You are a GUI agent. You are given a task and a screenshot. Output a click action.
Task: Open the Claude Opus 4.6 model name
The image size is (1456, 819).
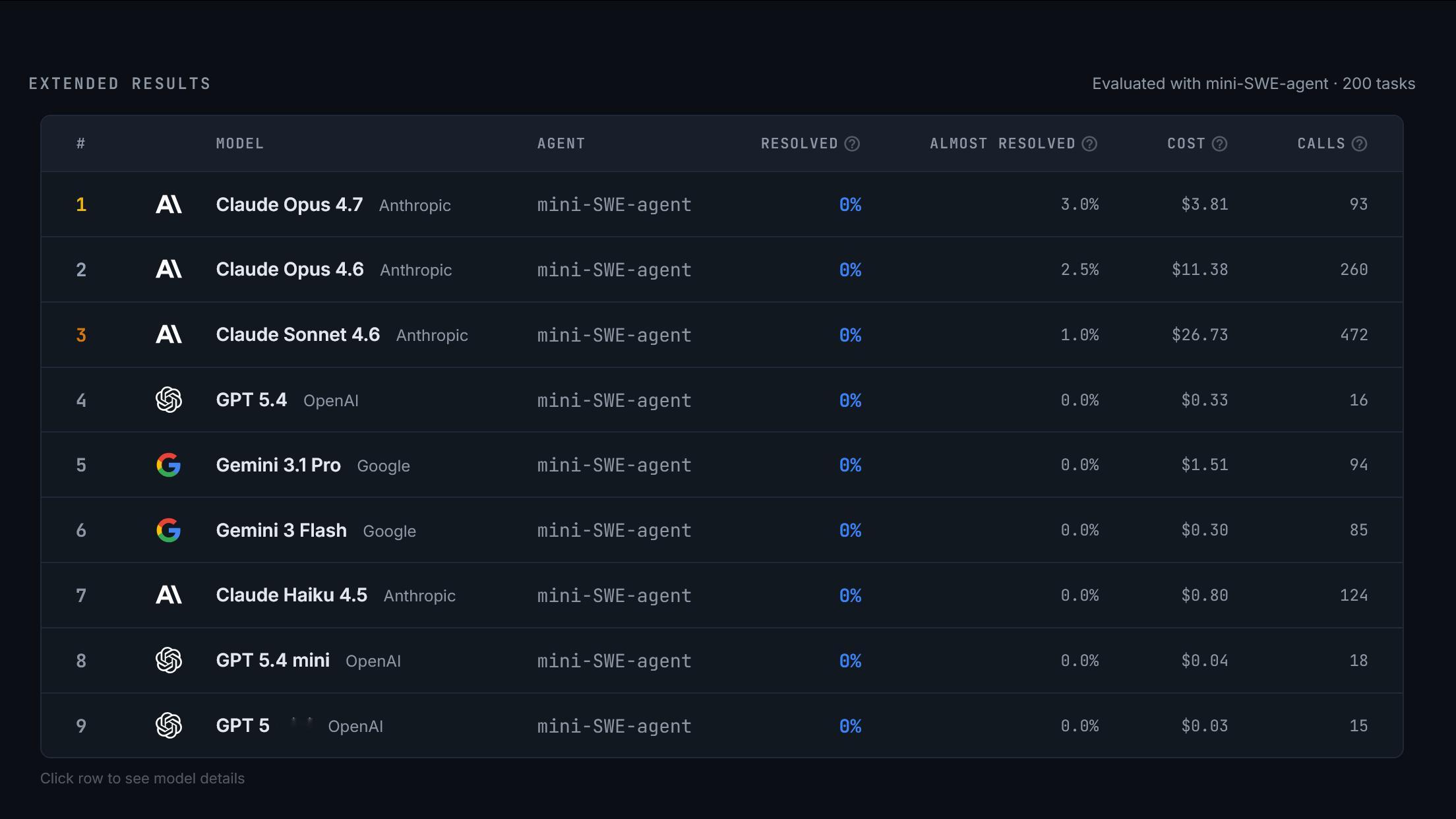[x=290, y=270]
